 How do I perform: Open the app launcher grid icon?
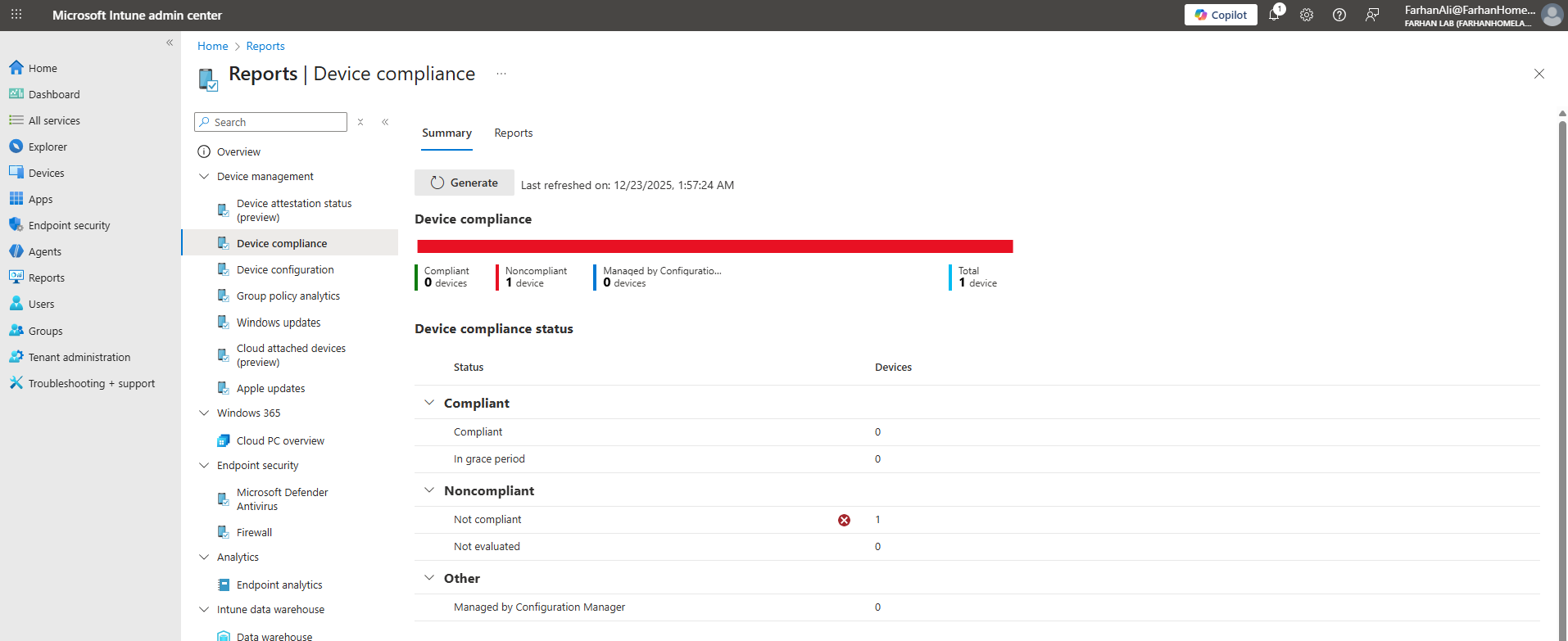(x=16, y=15)
